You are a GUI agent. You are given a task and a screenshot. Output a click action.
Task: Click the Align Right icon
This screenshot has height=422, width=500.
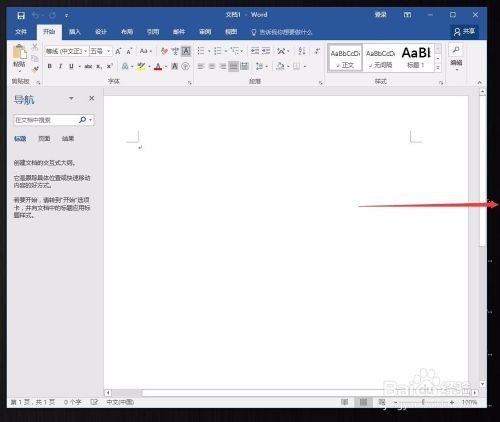click(223, 66)
